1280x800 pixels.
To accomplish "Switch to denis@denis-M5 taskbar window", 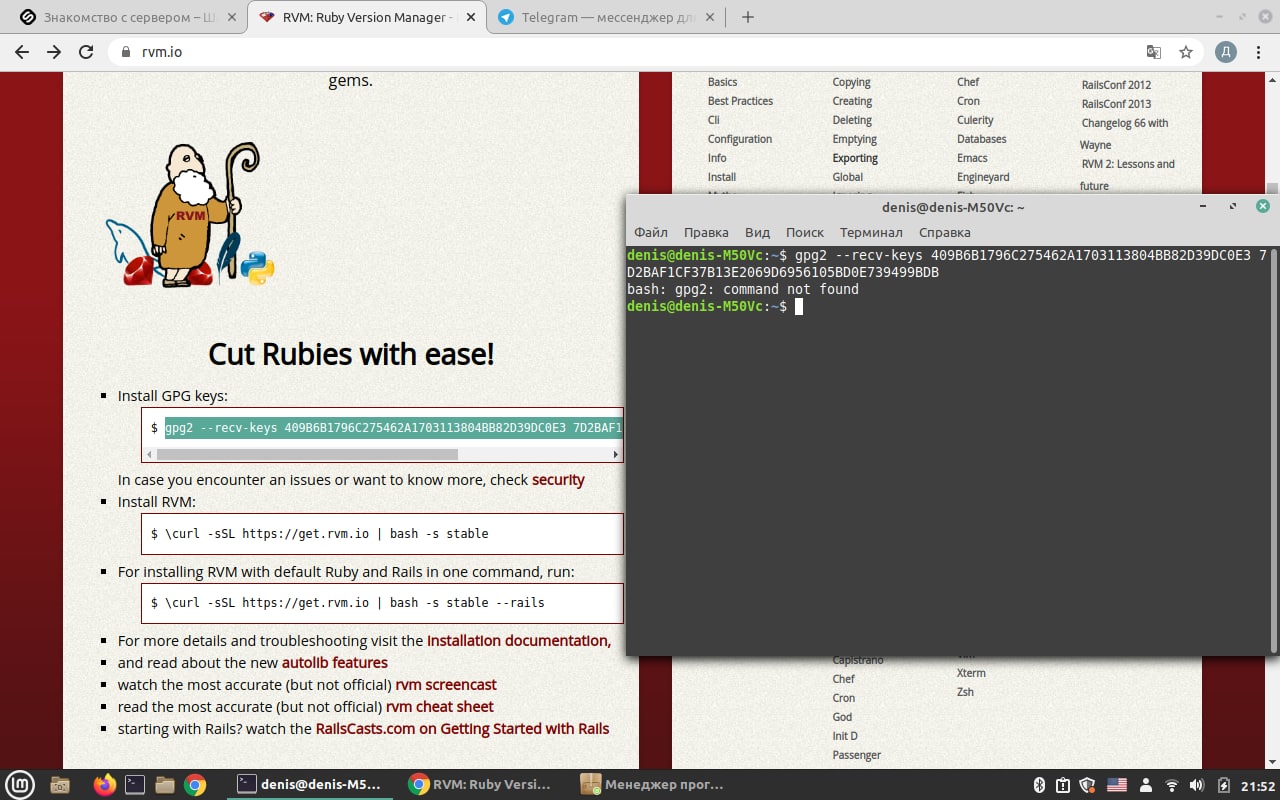I will (x=310, y=785).
